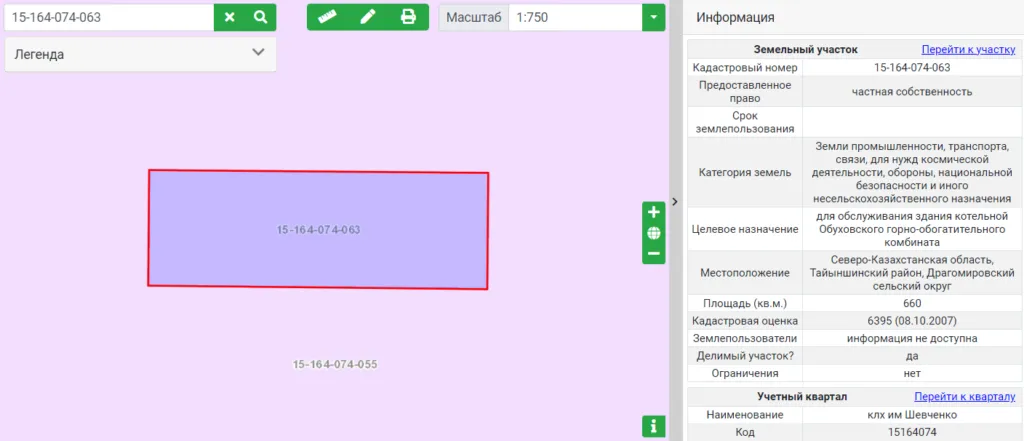The height and width of the screenshot is (441, 1024).
Task: Clear the cadastral search field with X
Action: 230,17
